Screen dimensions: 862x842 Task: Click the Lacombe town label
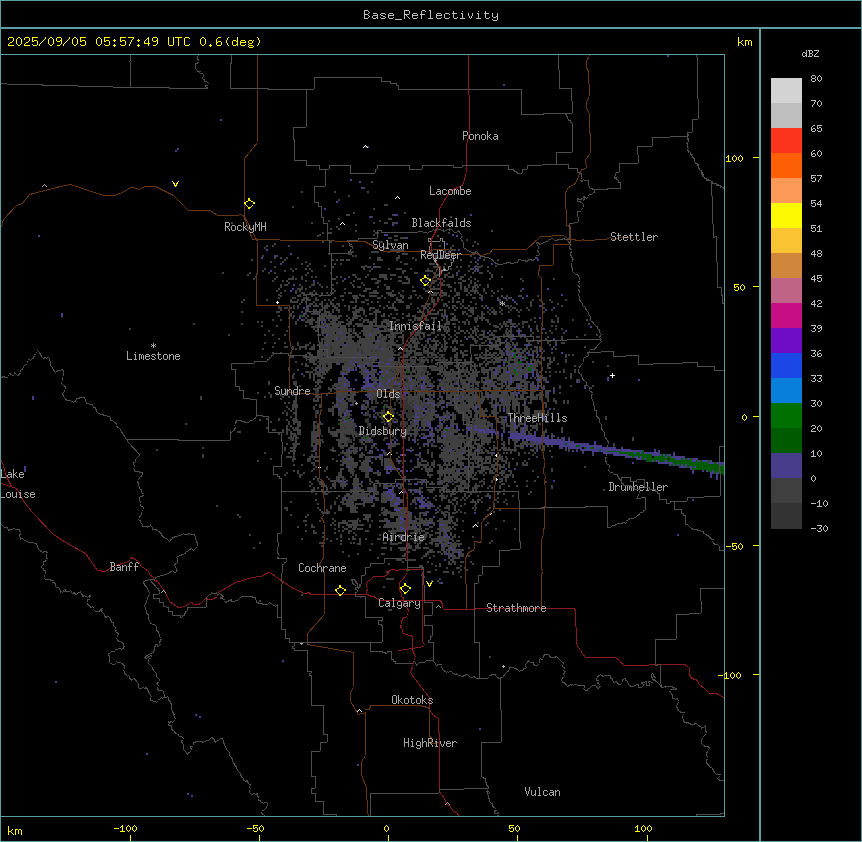point(450,191)
